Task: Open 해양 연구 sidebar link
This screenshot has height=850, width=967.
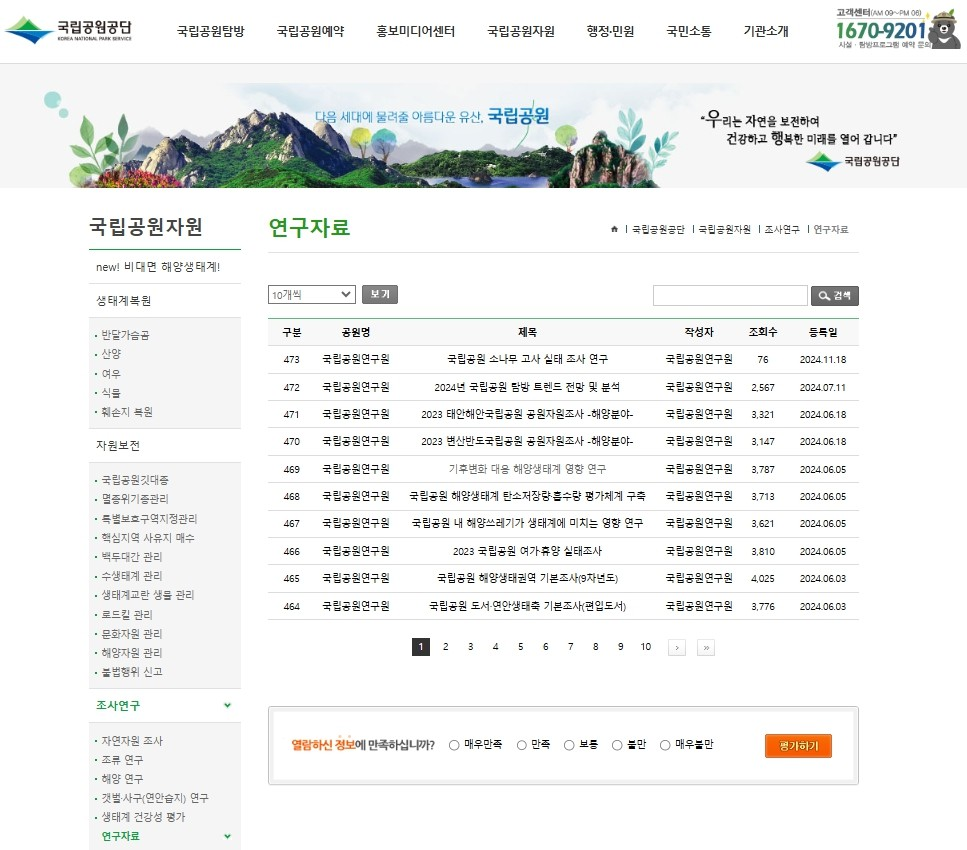Action: (x=122, y=779)
